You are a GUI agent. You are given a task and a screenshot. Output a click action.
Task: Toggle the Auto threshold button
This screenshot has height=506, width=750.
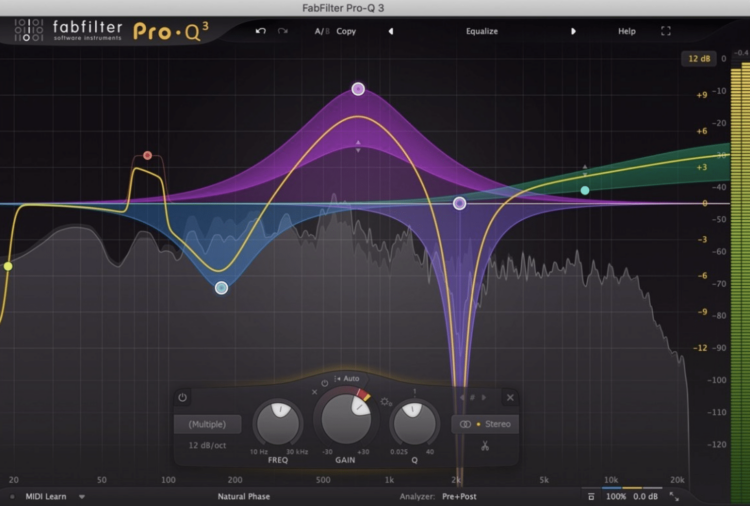pos(347,379)
